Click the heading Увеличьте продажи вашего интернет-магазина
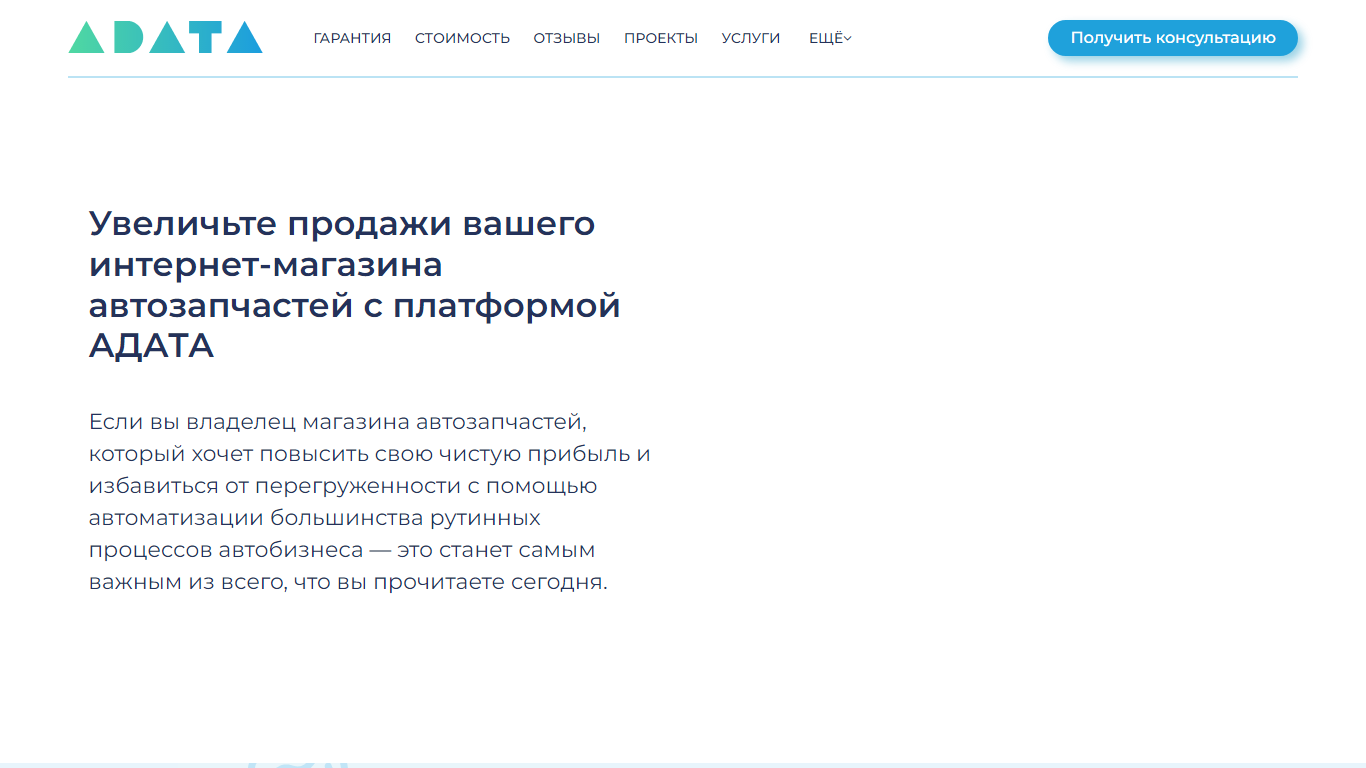Screen dimensions: 1366x768 [x=355, y=284]
